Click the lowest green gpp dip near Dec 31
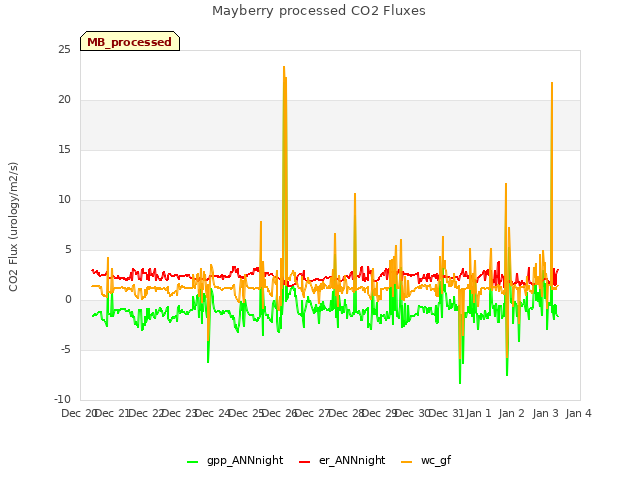The width and height of the screenshot is (640, 480). point(460,383)
